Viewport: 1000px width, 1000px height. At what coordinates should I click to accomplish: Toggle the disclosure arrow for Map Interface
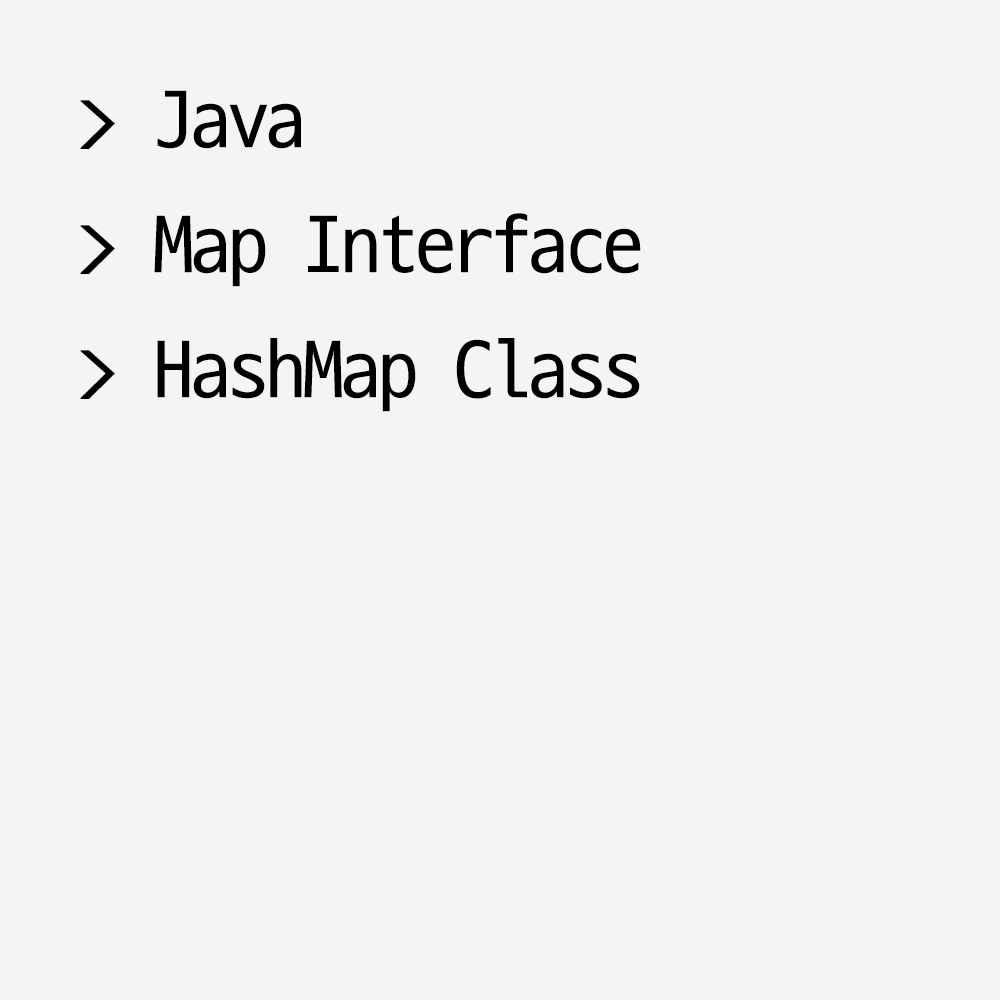pos(98,249)
